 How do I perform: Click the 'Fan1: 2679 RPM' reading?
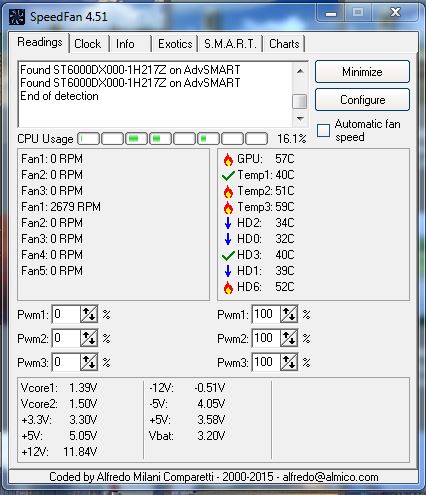61,207
